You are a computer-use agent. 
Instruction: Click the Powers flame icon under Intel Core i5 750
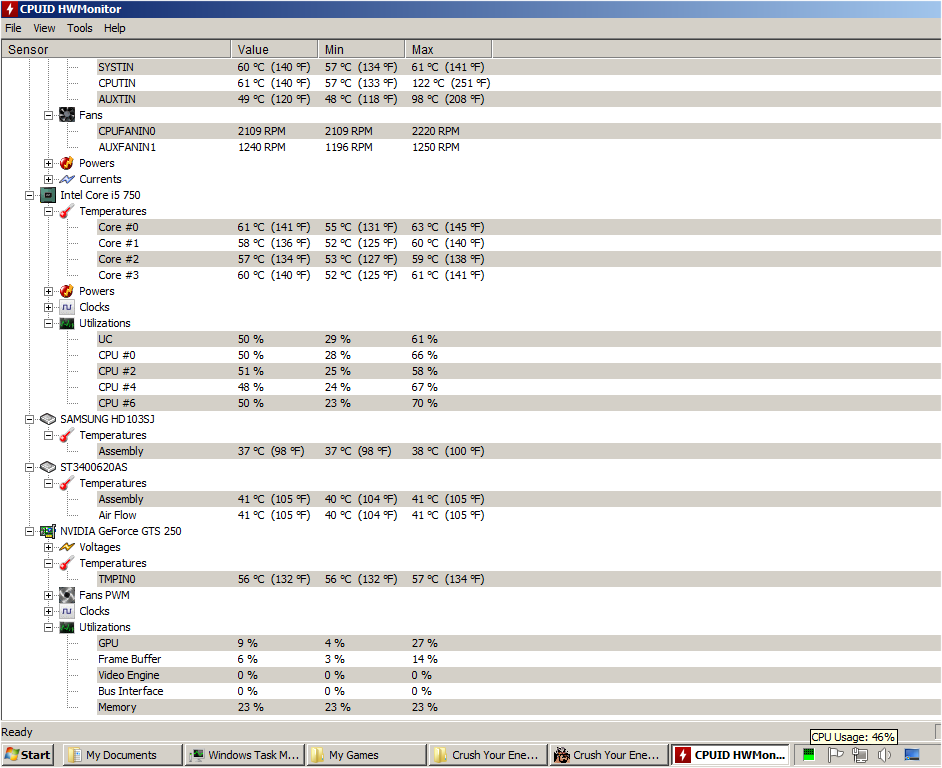67,291
